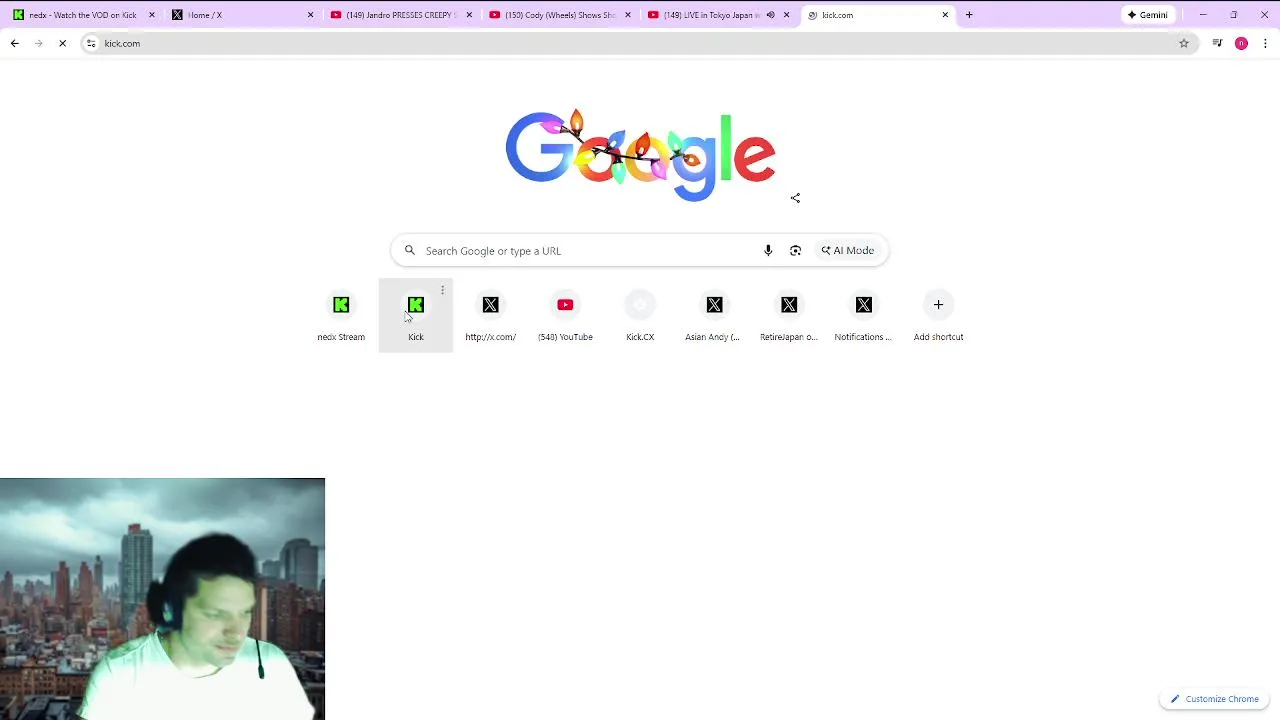The image size is (1280, 720).
Task: Open the Kick.CX shortcut
Action: click(640, 315)
